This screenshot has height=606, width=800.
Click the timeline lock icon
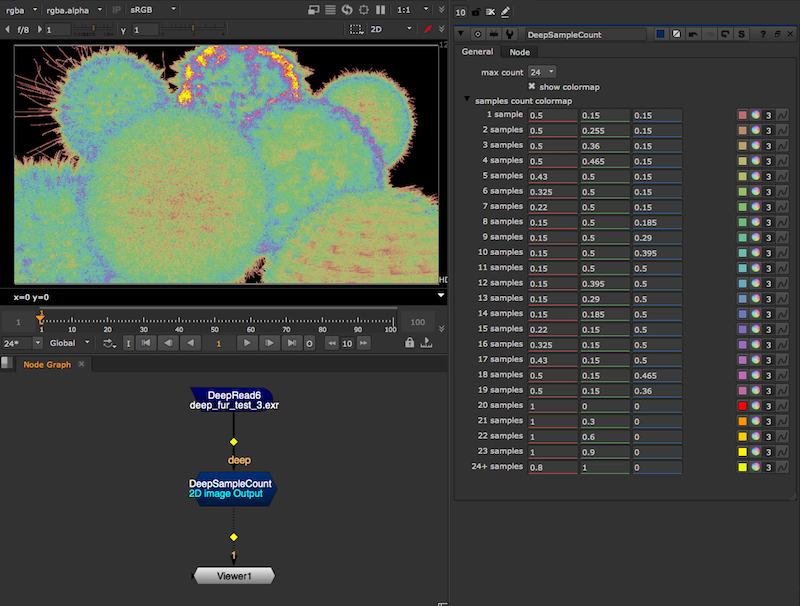(409, 343)
